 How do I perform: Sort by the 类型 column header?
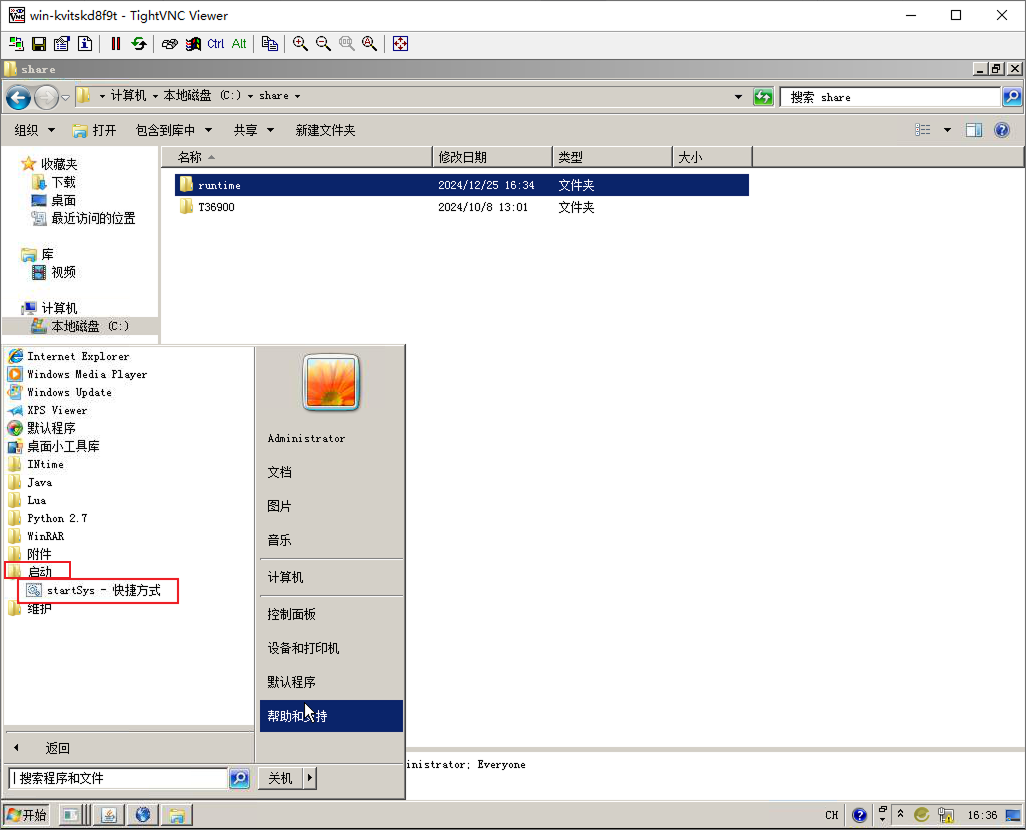612,157
